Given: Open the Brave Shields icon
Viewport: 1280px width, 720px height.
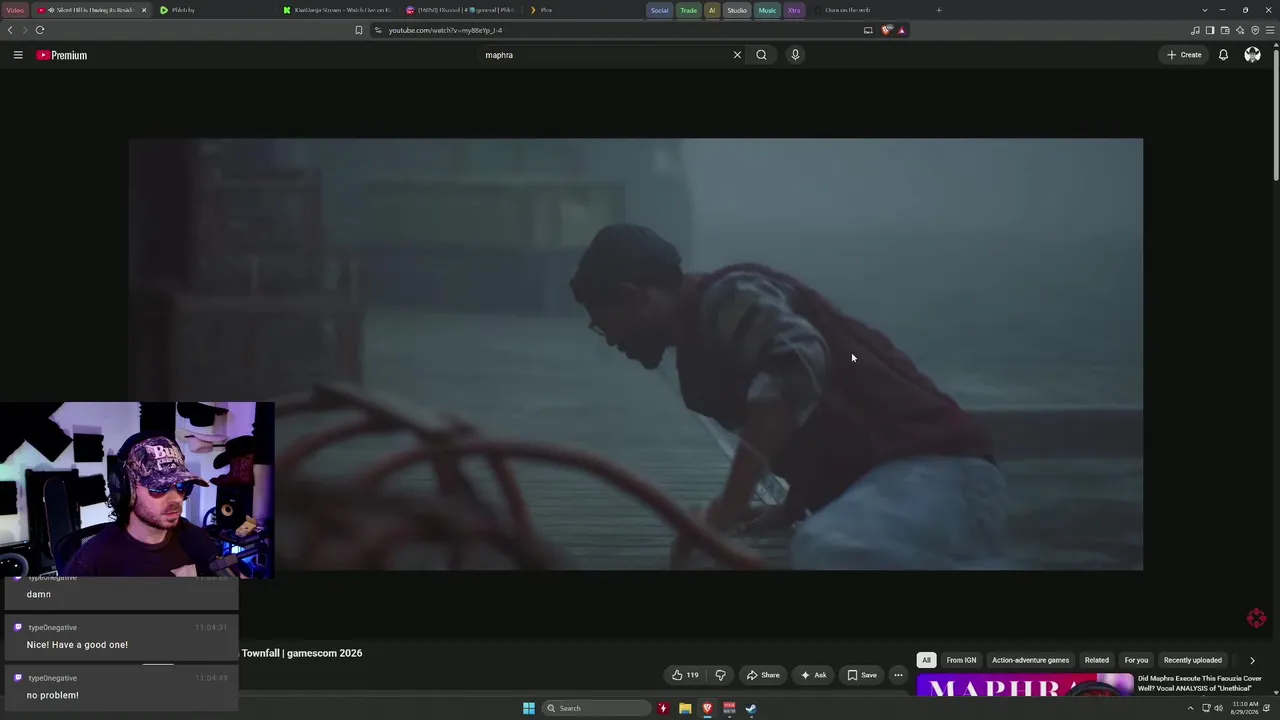Looking at the screenshot, I should click(886, 30).
